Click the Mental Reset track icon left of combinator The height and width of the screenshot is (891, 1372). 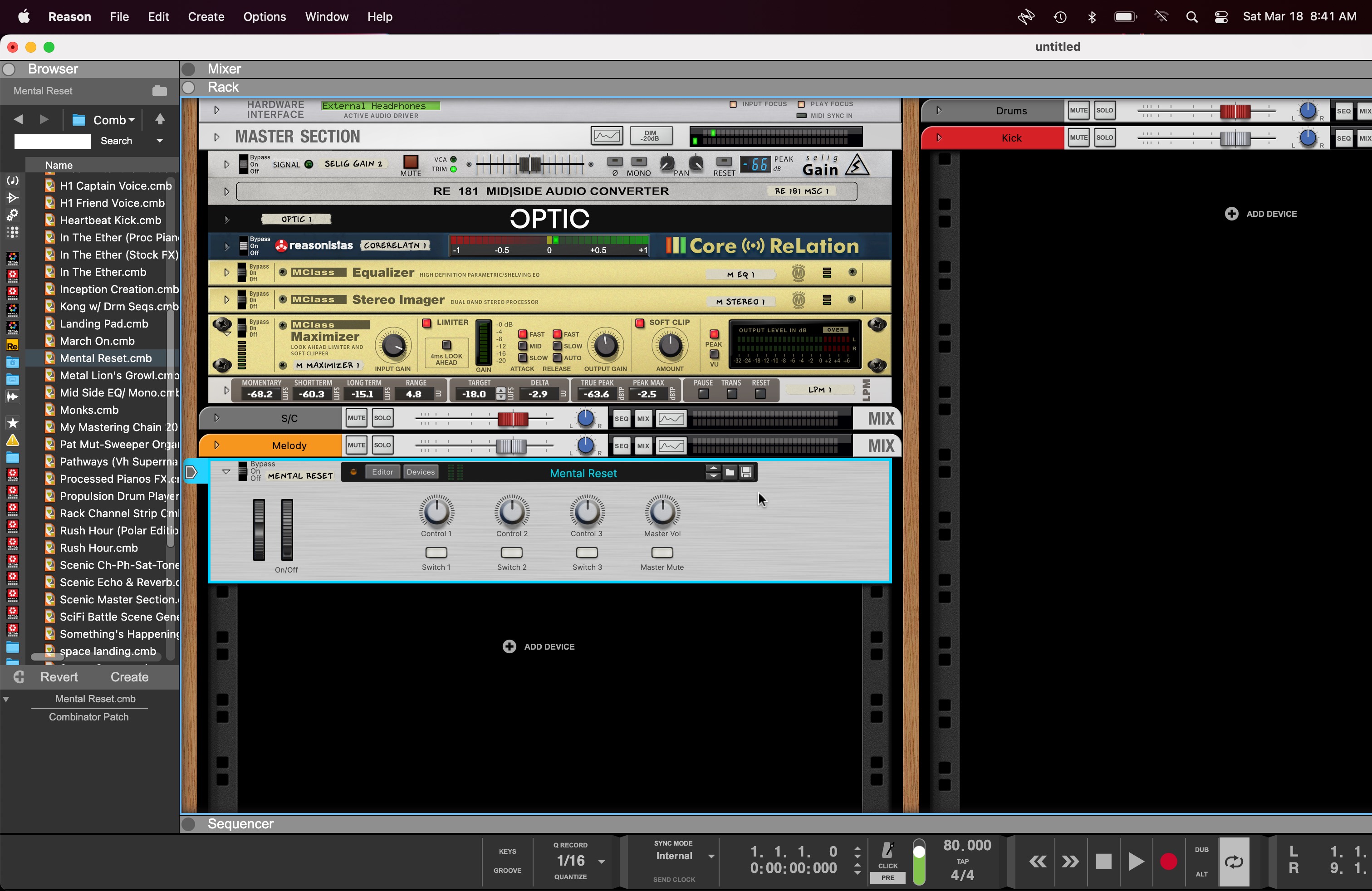tap(191, 473)
